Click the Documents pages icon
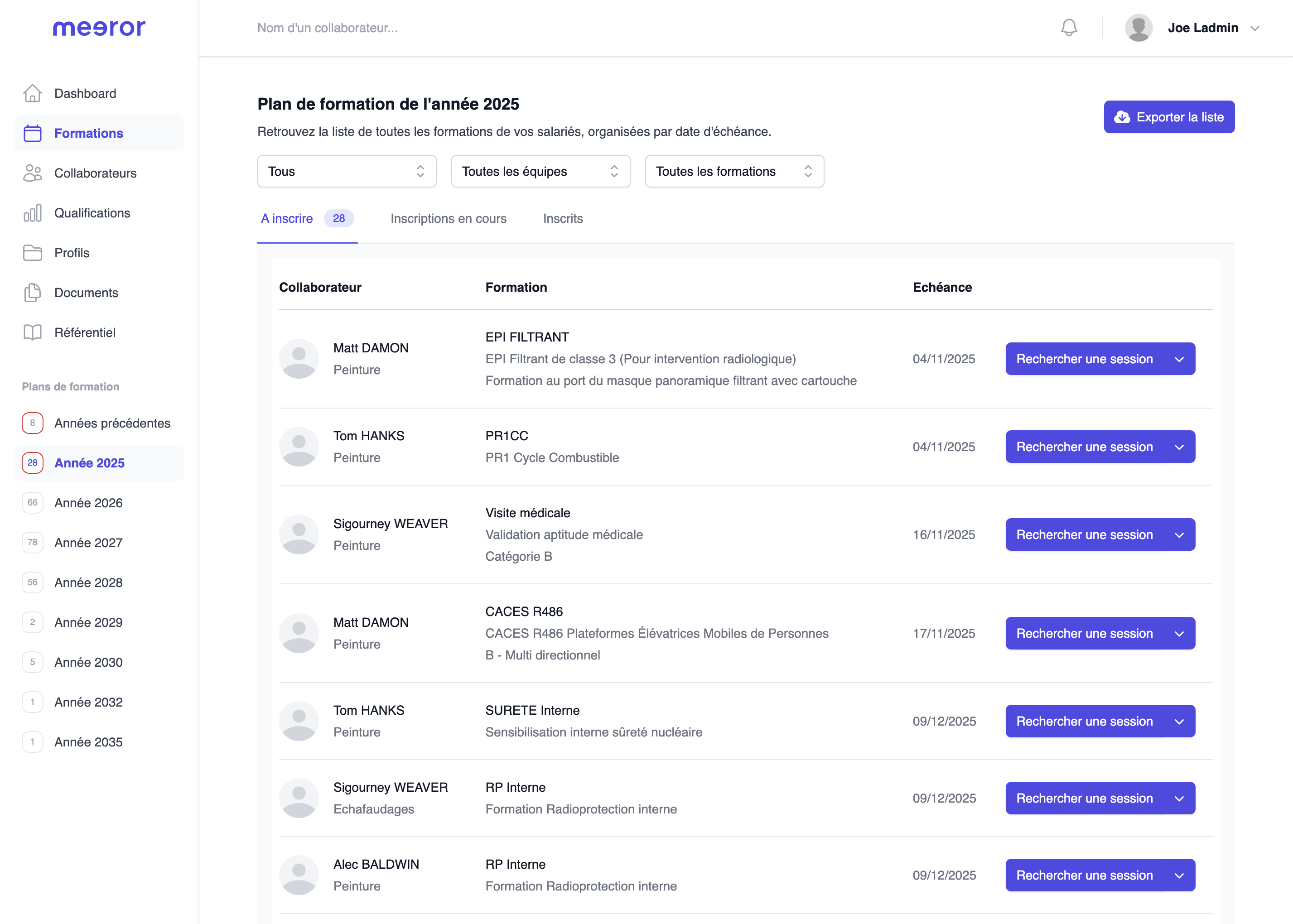 33,293
